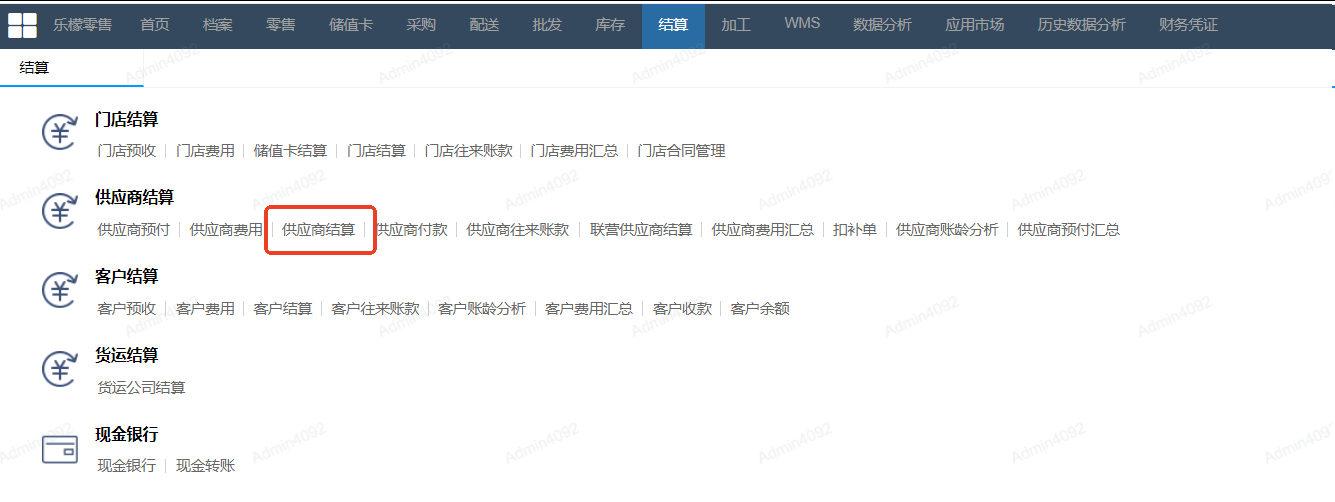Open the WMS menu

point(802,23)
